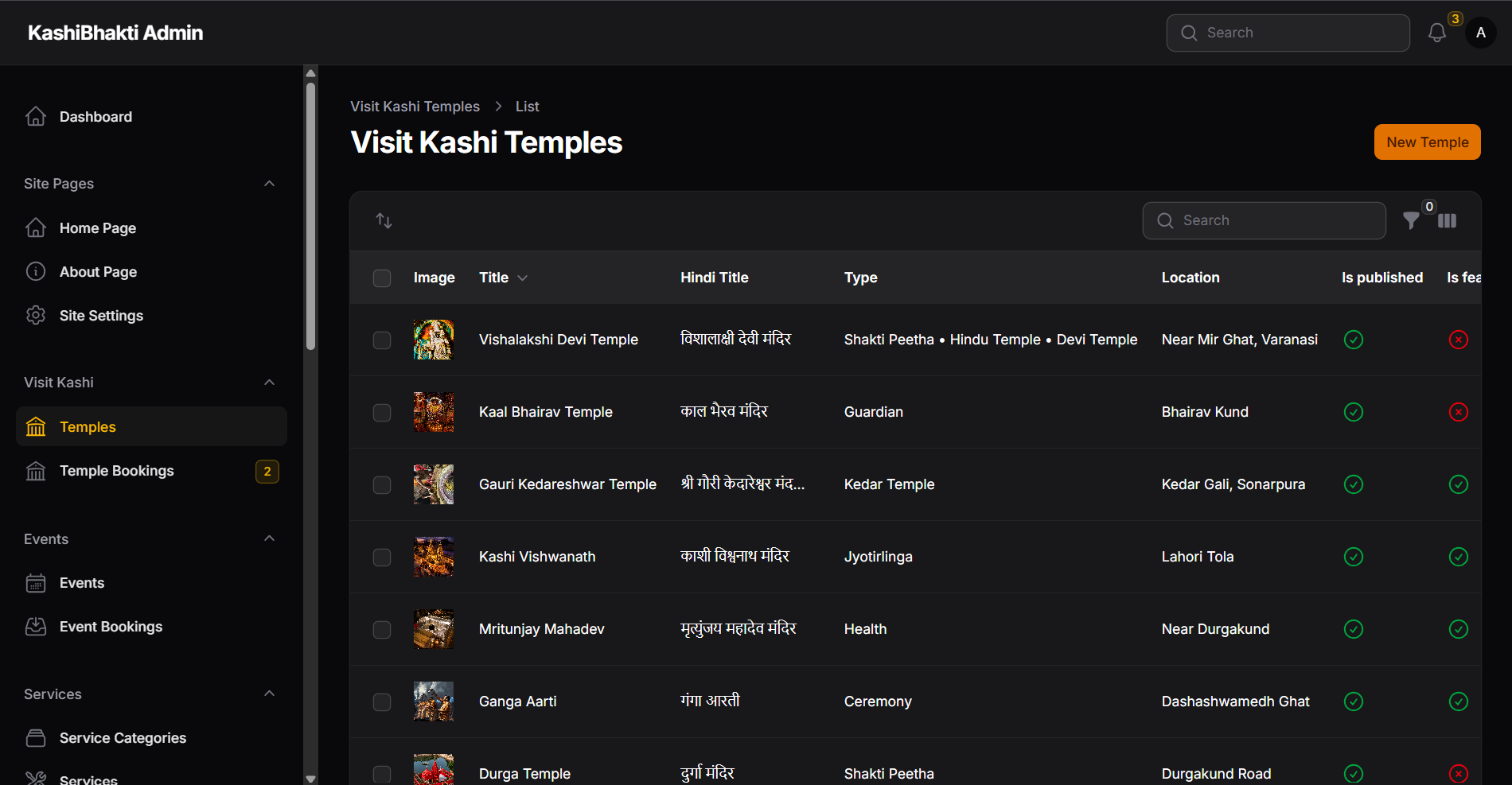Click the 'Jyotirlinga' type cell
Viewport: 1512px width, 785px height.
879,557
